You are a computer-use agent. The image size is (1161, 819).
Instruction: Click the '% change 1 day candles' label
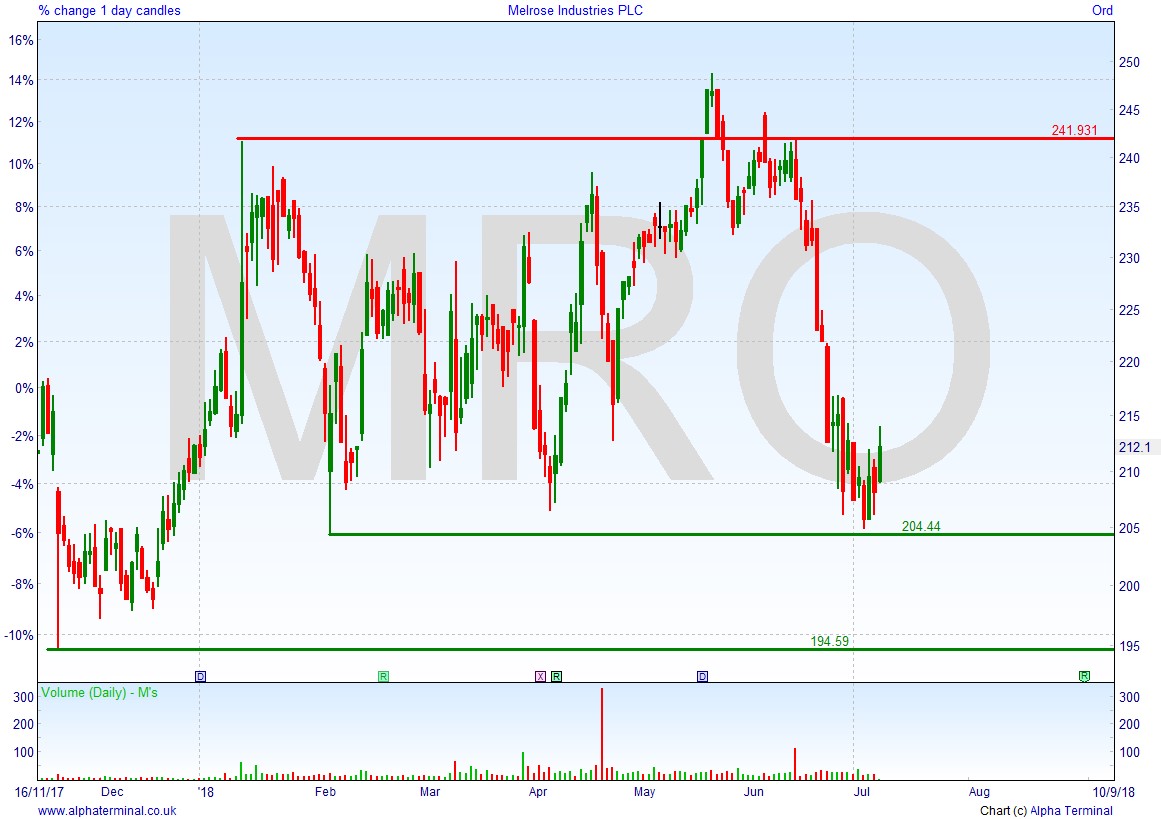pyautogui.click(x=110, y=10)
